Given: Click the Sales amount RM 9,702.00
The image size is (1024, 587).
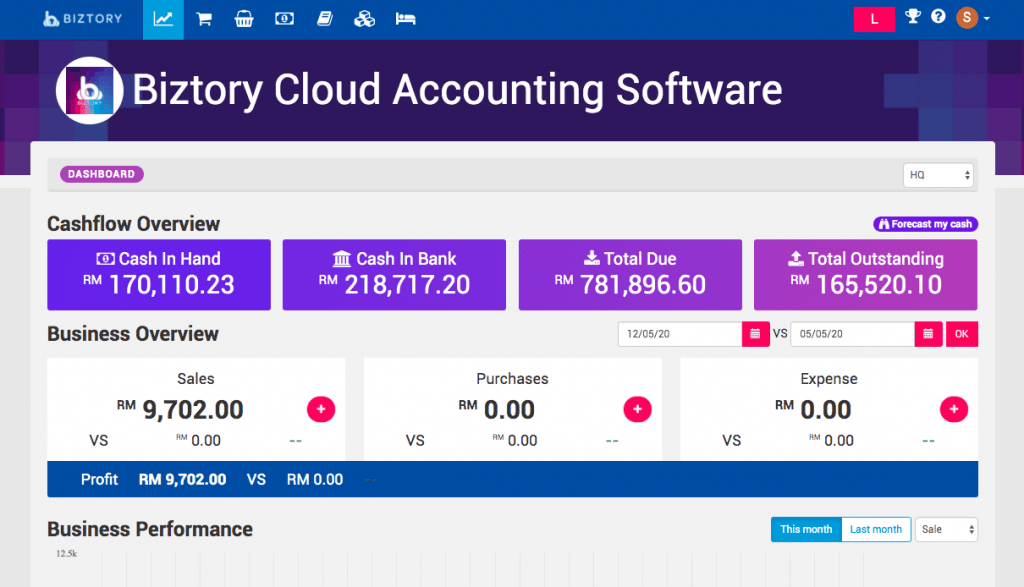Looking at the screenshot, I should point(180,409).
